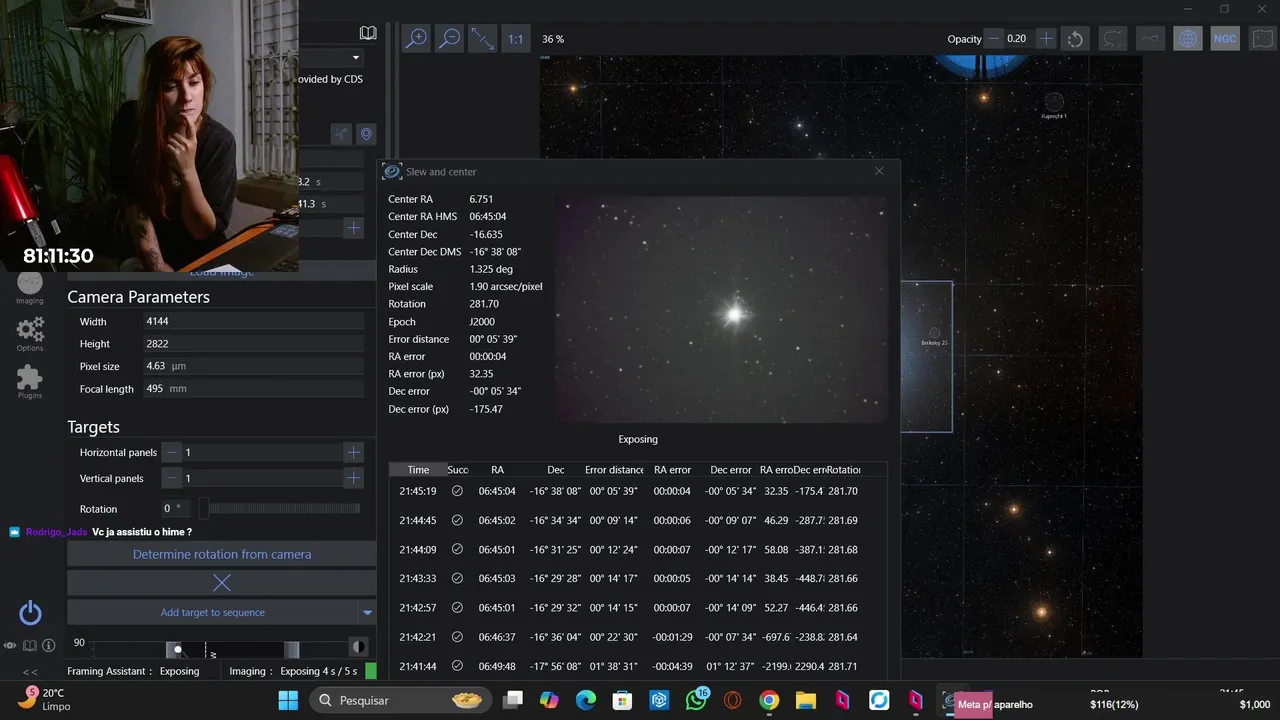Click the Height field showing 2822
This screenshot has height=720, width=1280.
pyautogui.click(x=253, y=343)
